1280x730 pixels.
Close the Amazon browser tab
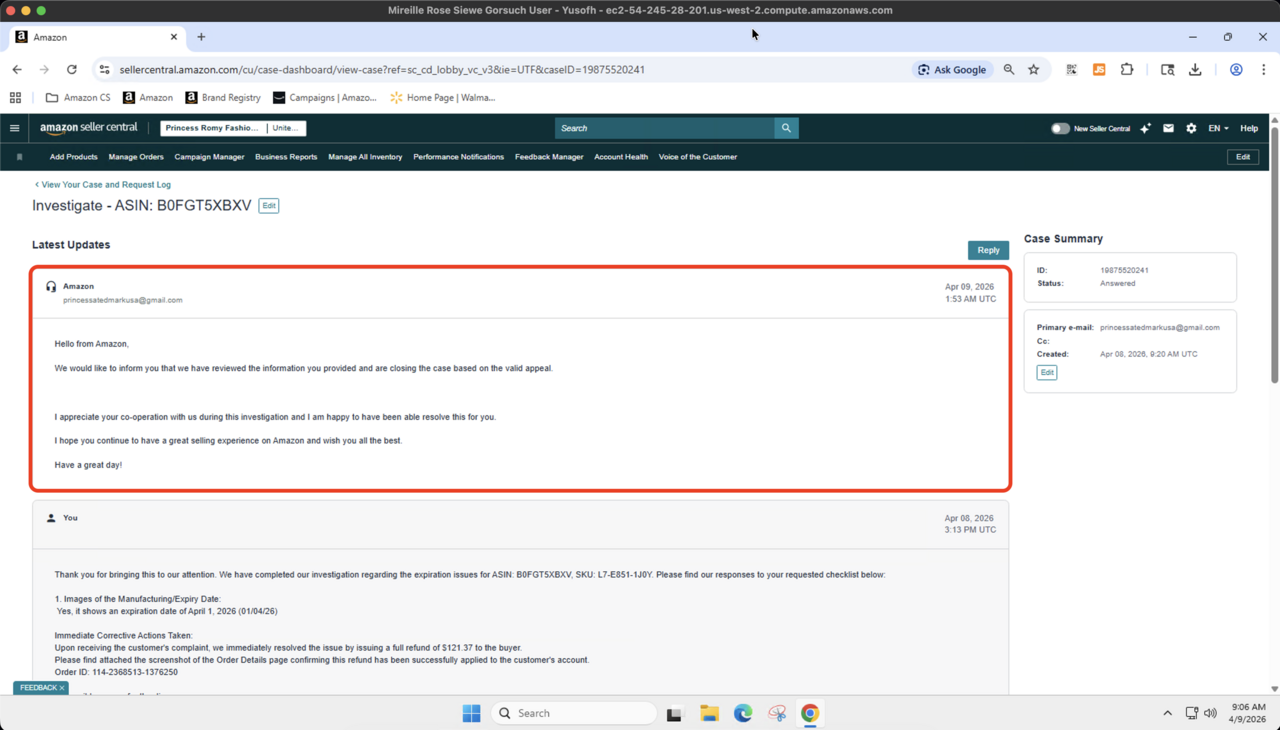[173, 37]
